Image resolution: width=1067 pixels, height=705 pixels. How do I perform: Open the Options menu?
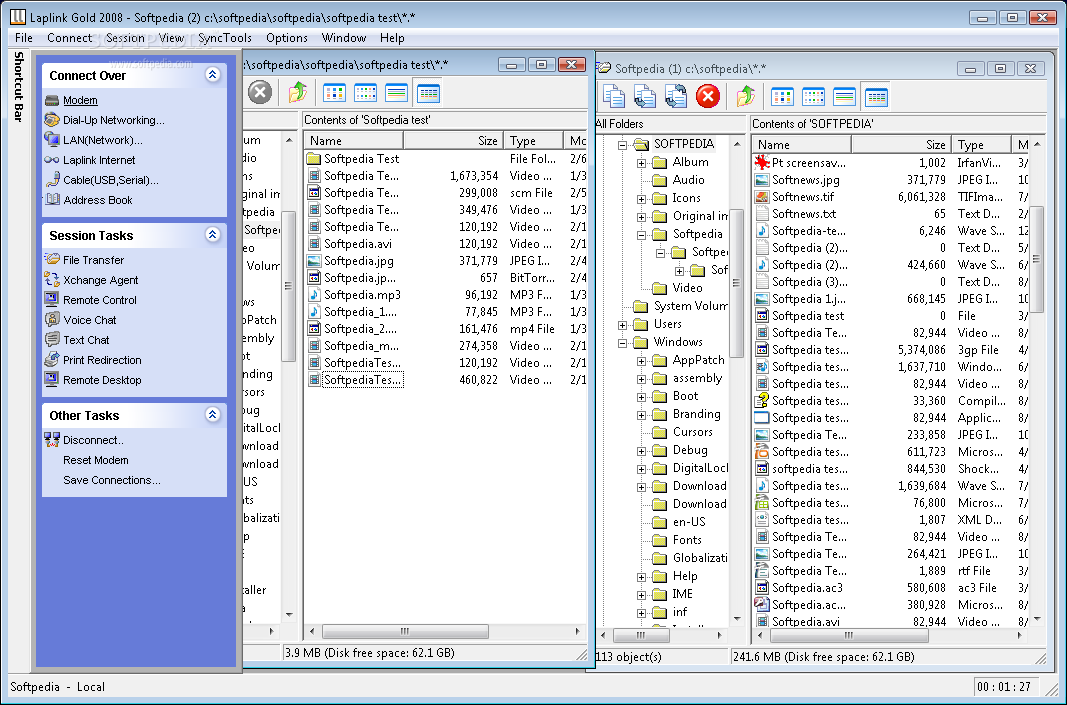click(x=286, y=38)
